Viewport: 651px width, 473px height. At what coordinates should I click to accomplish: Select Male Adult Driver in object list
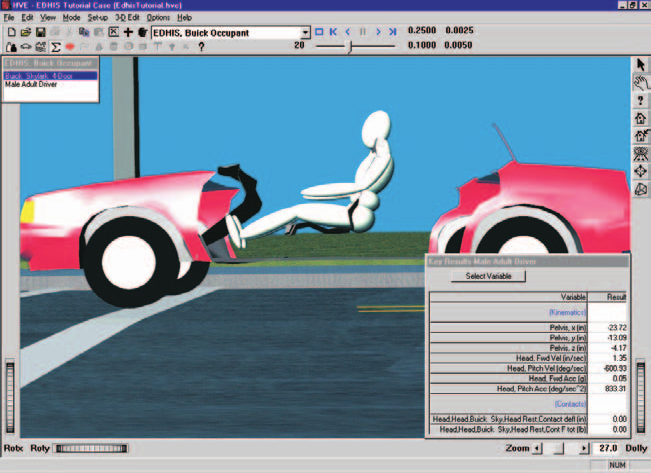click(x=51, y=84)
